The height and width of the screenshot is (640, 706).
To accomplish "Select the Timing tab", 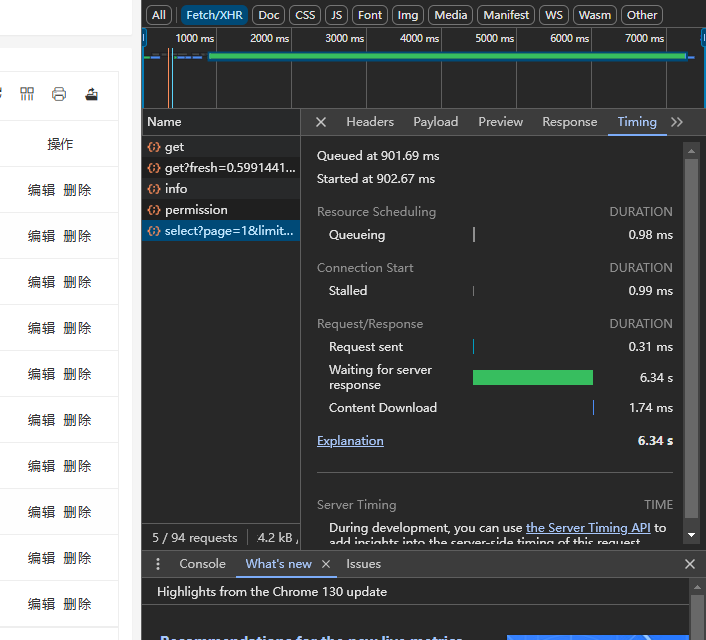I will [637, 122].
